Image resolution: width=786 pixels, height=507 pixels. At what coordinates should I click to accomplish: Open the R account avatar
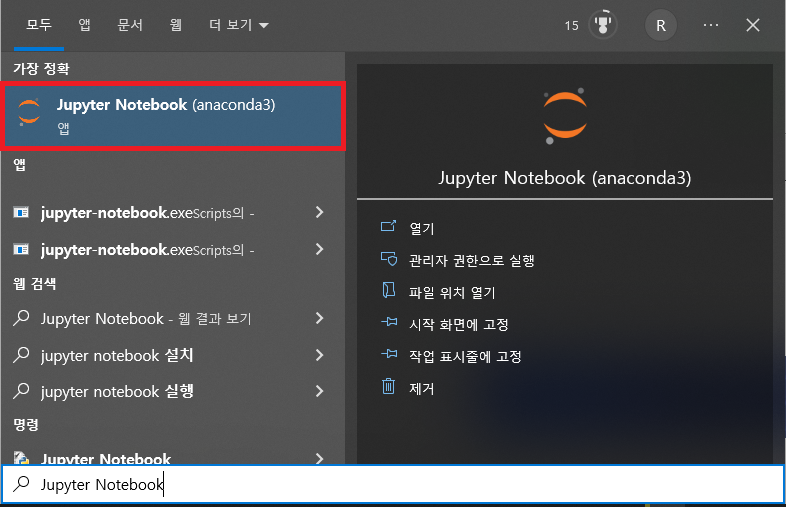point(661,25)
